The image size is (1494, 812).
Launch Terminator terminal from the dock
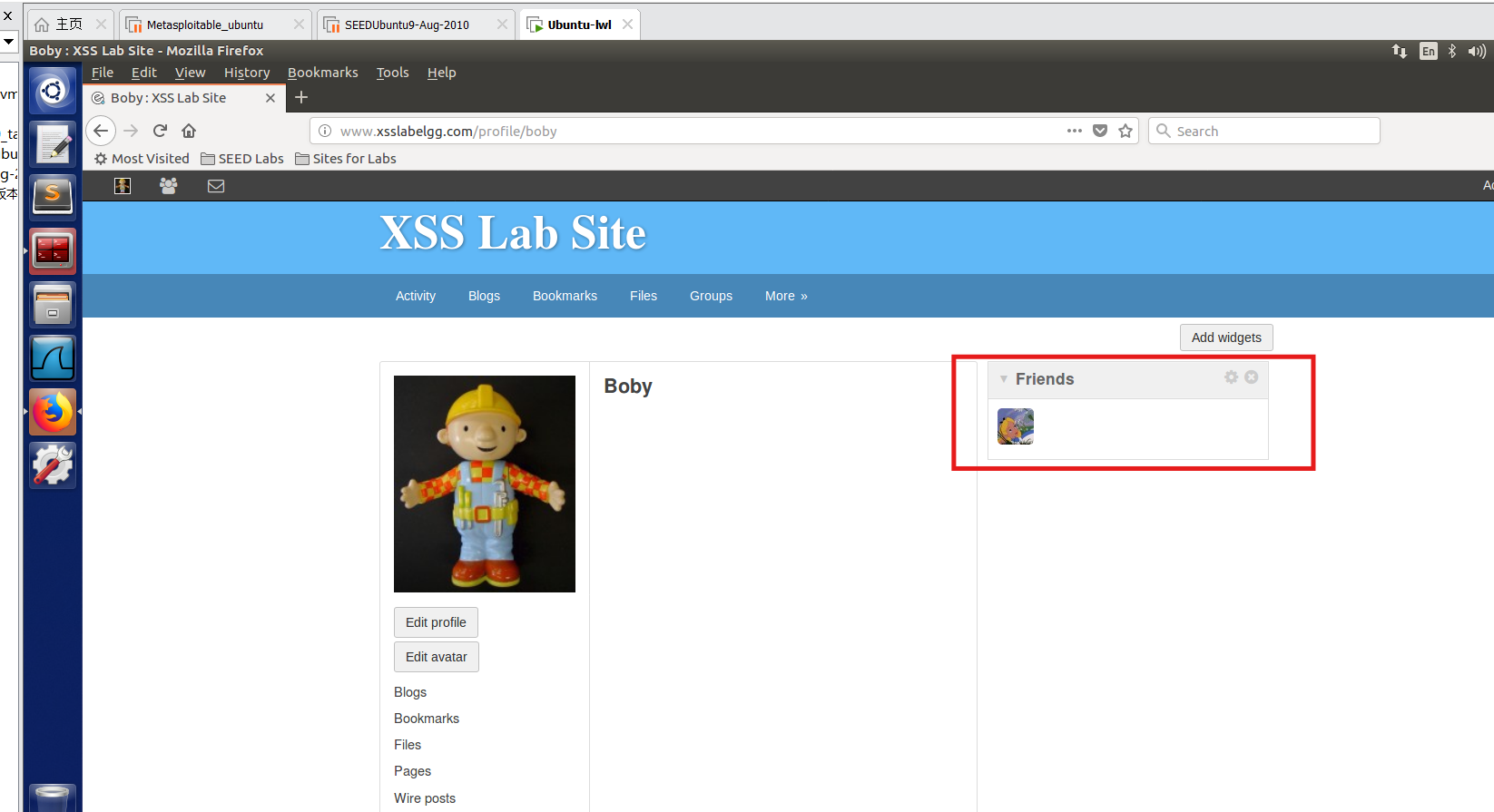(53, 250)
